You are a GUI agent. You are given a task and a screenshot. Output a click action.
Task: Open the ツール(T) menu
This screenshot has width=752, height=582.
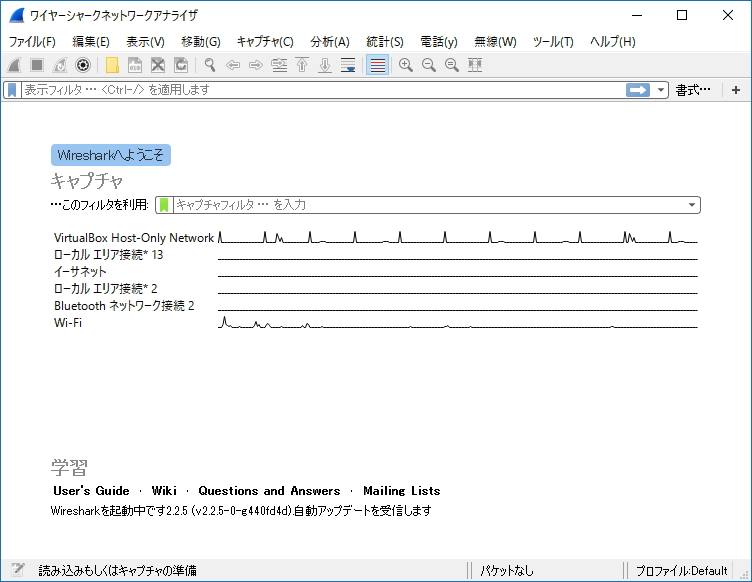(553, 42)
